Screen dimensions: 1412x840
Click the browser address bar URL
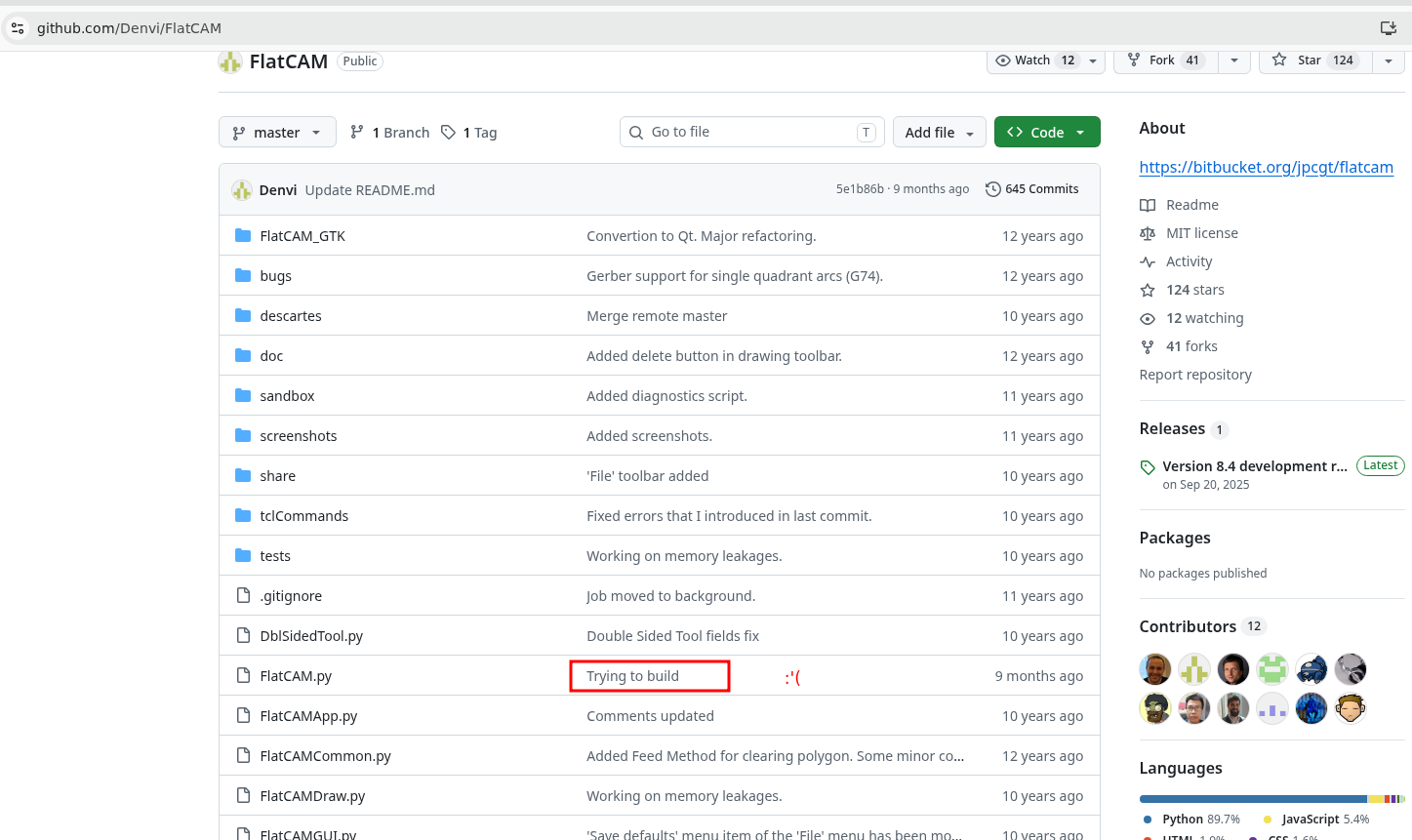pyautogui.click(x=129, y=28)
